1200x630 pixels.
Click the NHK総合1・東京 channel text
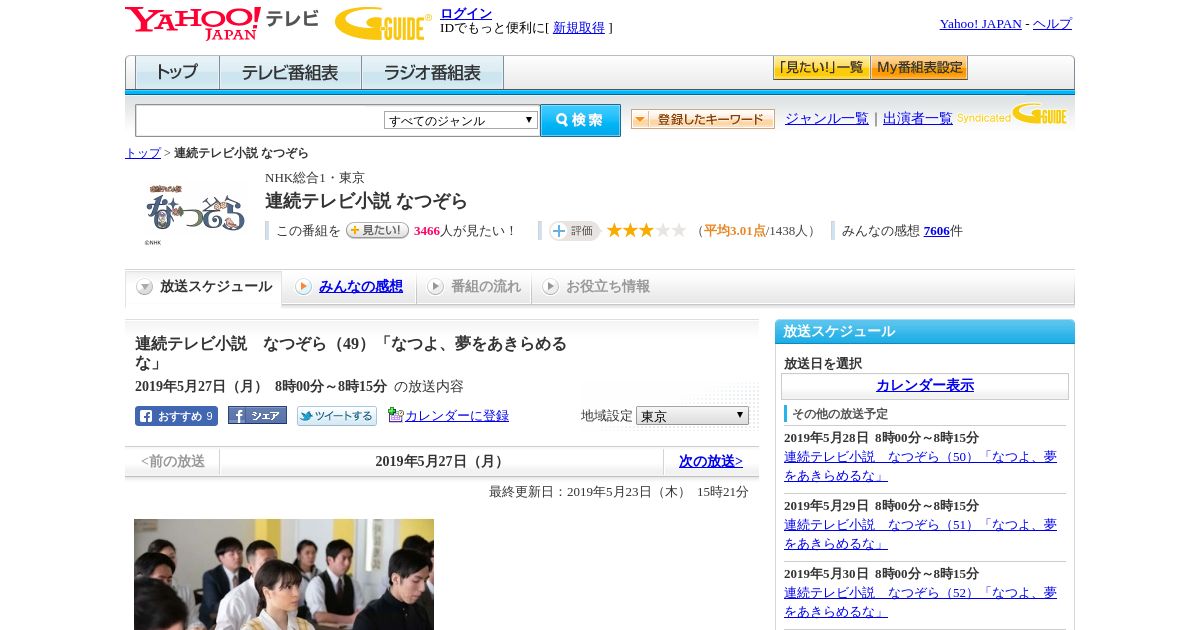pyautogui.click(x=314, y=178)
